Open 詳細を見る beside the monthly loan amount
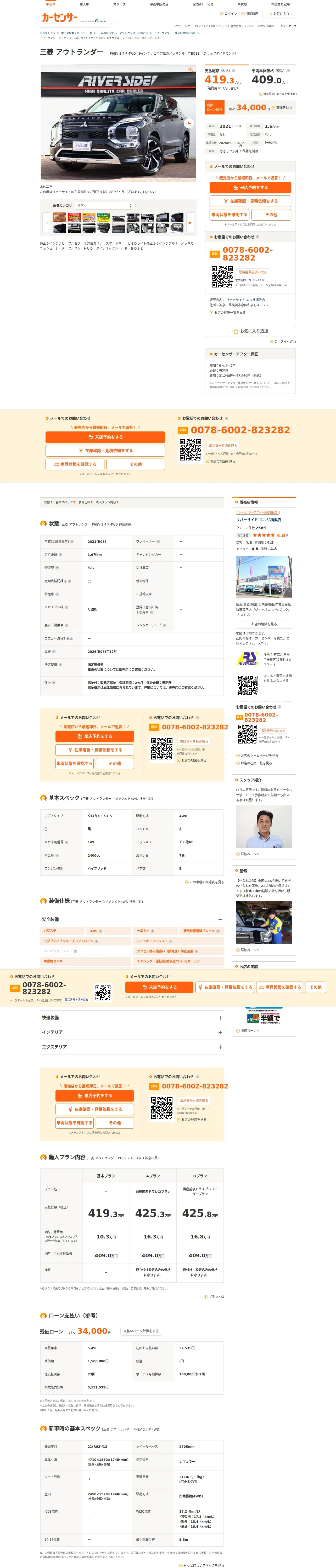 click(x=282, y=108)
